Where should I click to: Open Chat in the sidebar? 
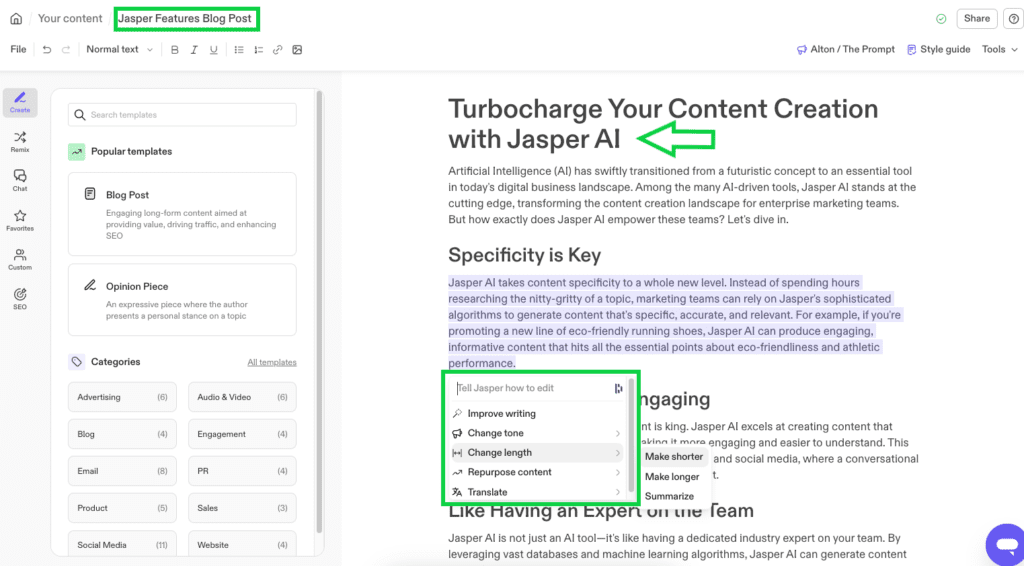pyautogui.click(x=20, y=181)
